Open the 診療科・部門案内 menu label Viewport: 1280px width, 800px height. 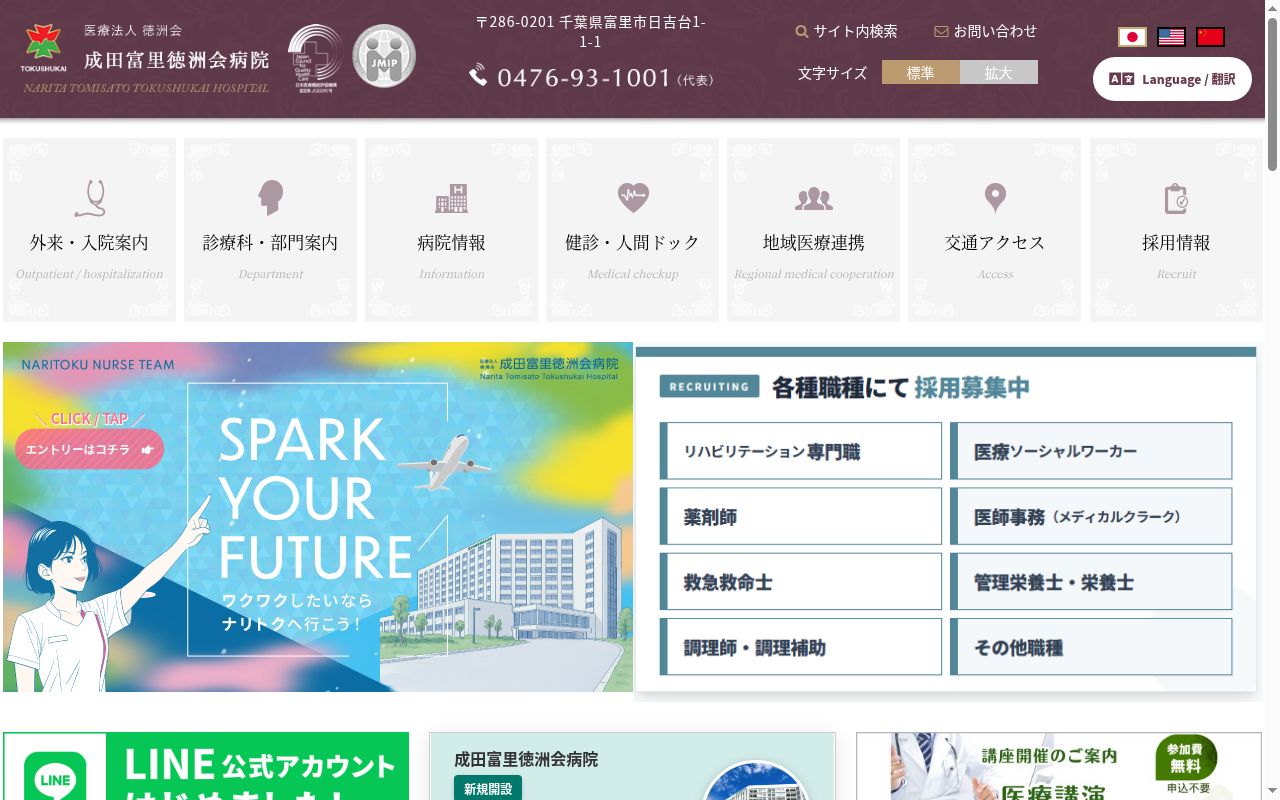pyautogui.click(x=270, y=243)
